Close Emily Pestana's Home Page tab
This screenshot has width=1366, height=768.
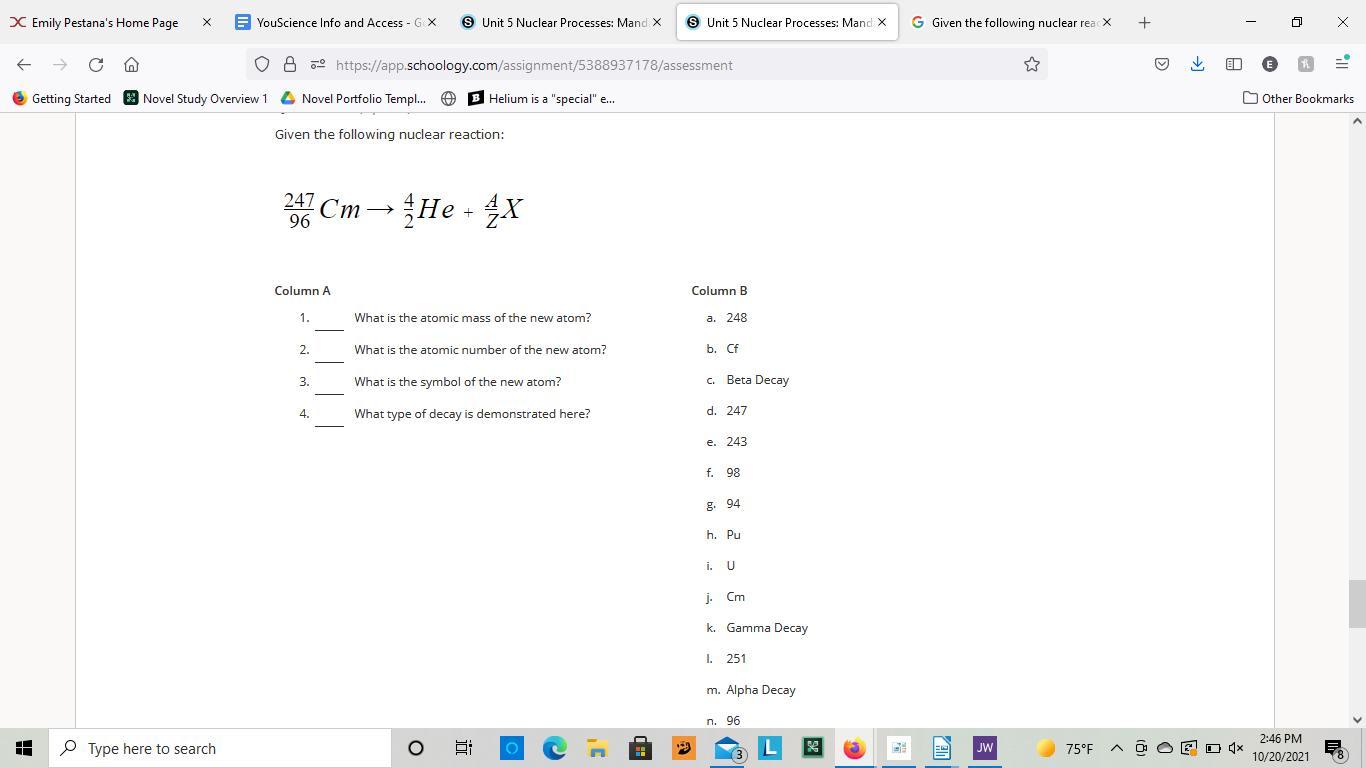click(x=207, y=22)
